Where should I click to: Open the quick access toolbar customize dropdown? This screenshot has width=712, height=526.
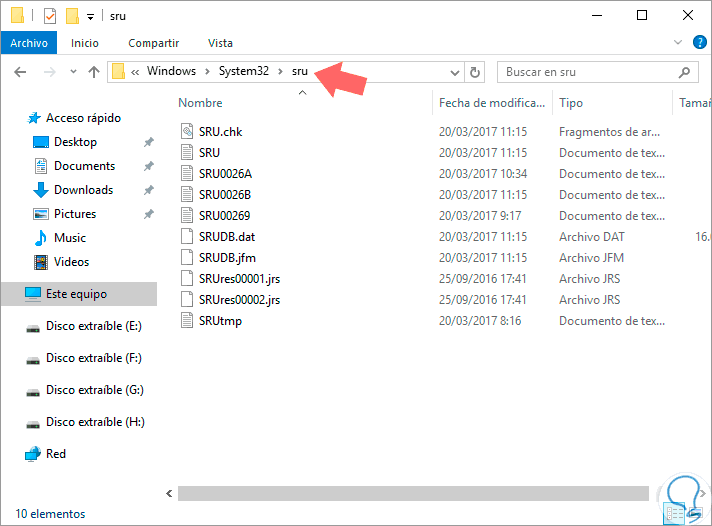pos(90,17)
